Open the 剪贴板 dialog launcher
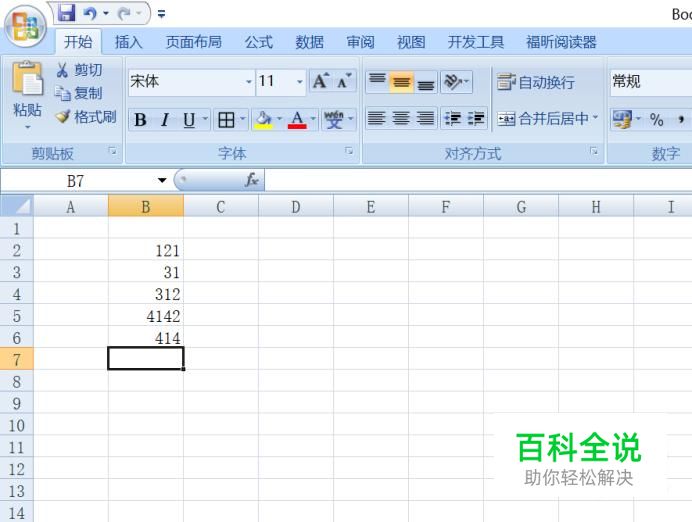This screenshot has height=522, width=692. click(x=113, y=151)
